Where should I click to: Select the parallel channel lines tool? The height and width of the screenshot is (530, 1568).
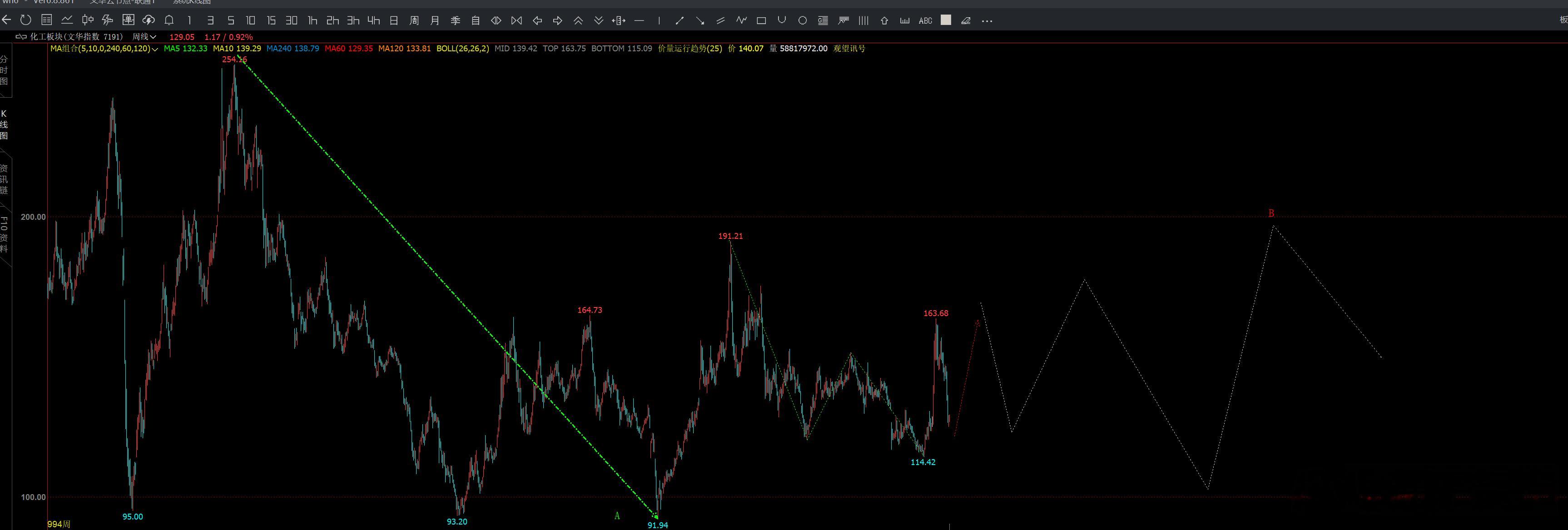click(720, 21)
